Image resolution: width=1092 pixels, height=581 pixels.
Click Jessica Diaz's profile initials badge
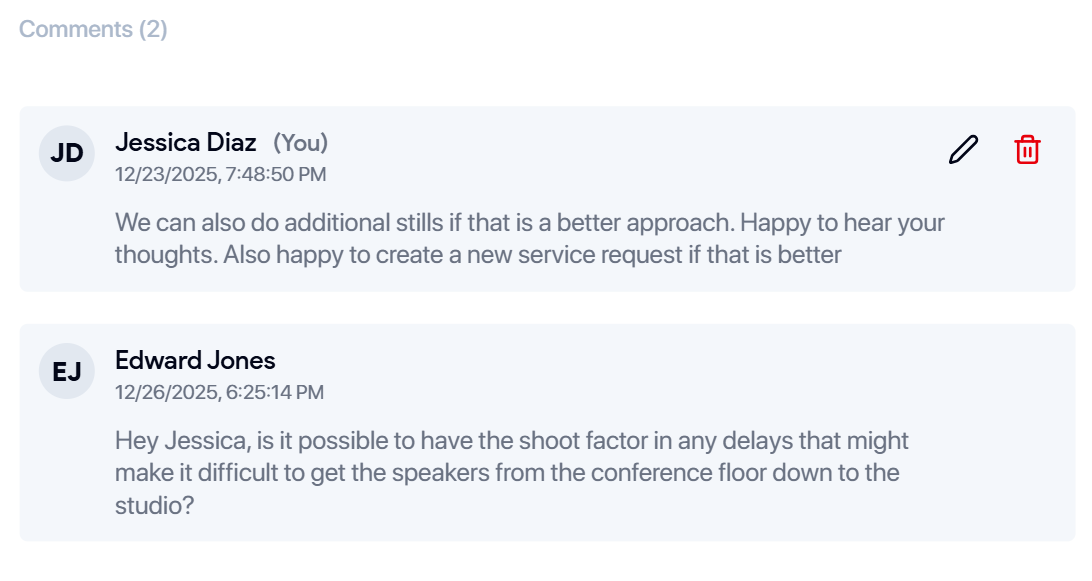66,154
